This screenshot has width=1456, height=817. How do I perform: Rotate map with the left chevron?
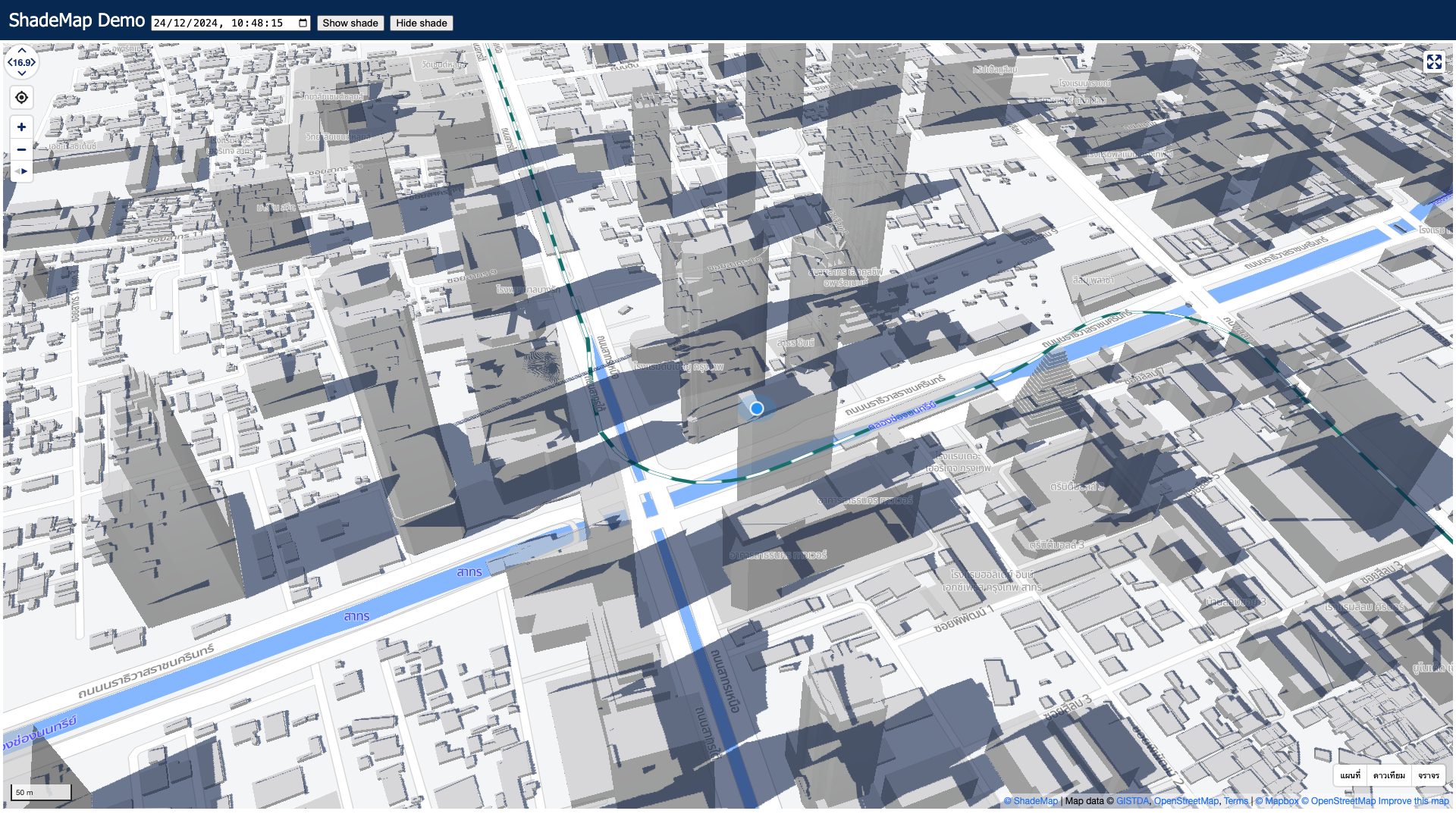tap(8, 63)
